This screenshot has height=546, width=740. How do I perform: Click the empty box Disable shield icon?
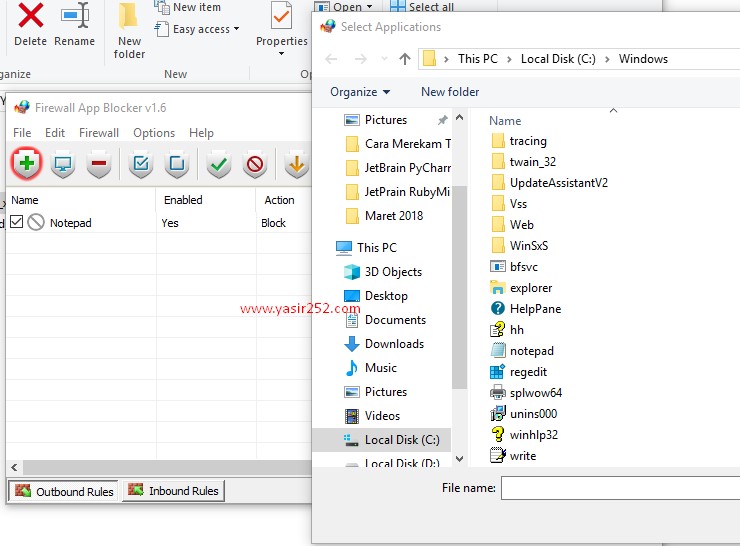177,164
